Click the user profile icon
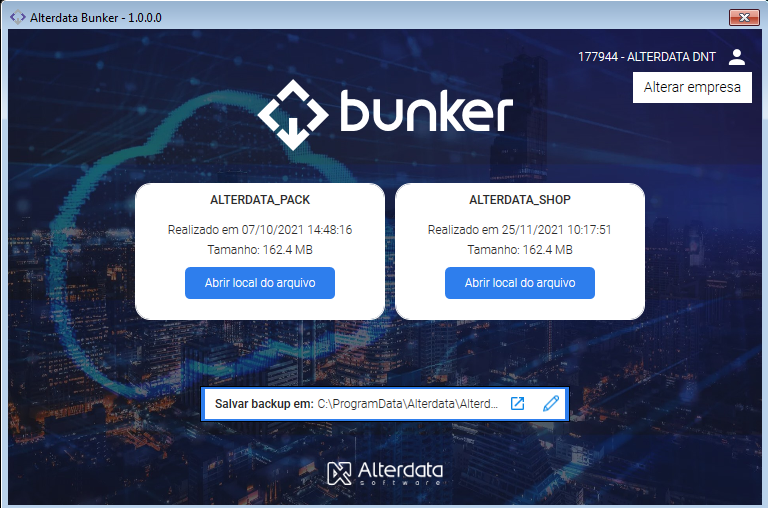Viewport: 768px width, 508px height. tap(737, 57)
